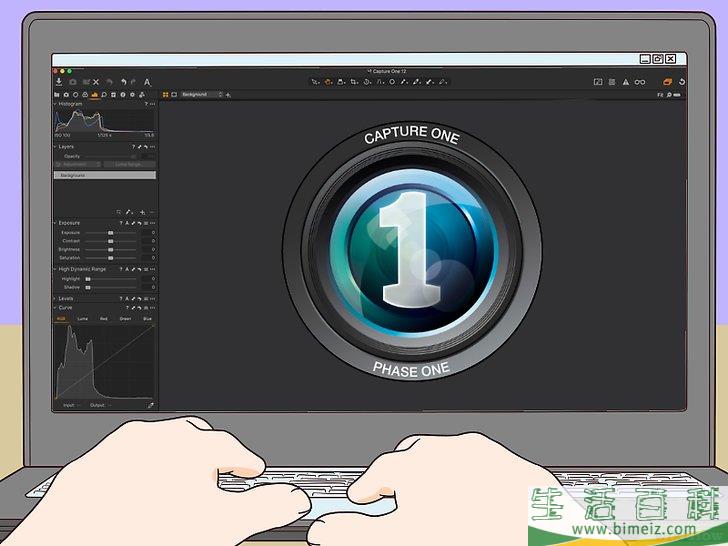This screenshot has height=546, width=728.
Task: Collapse the Curve panel
Action: 55,308
